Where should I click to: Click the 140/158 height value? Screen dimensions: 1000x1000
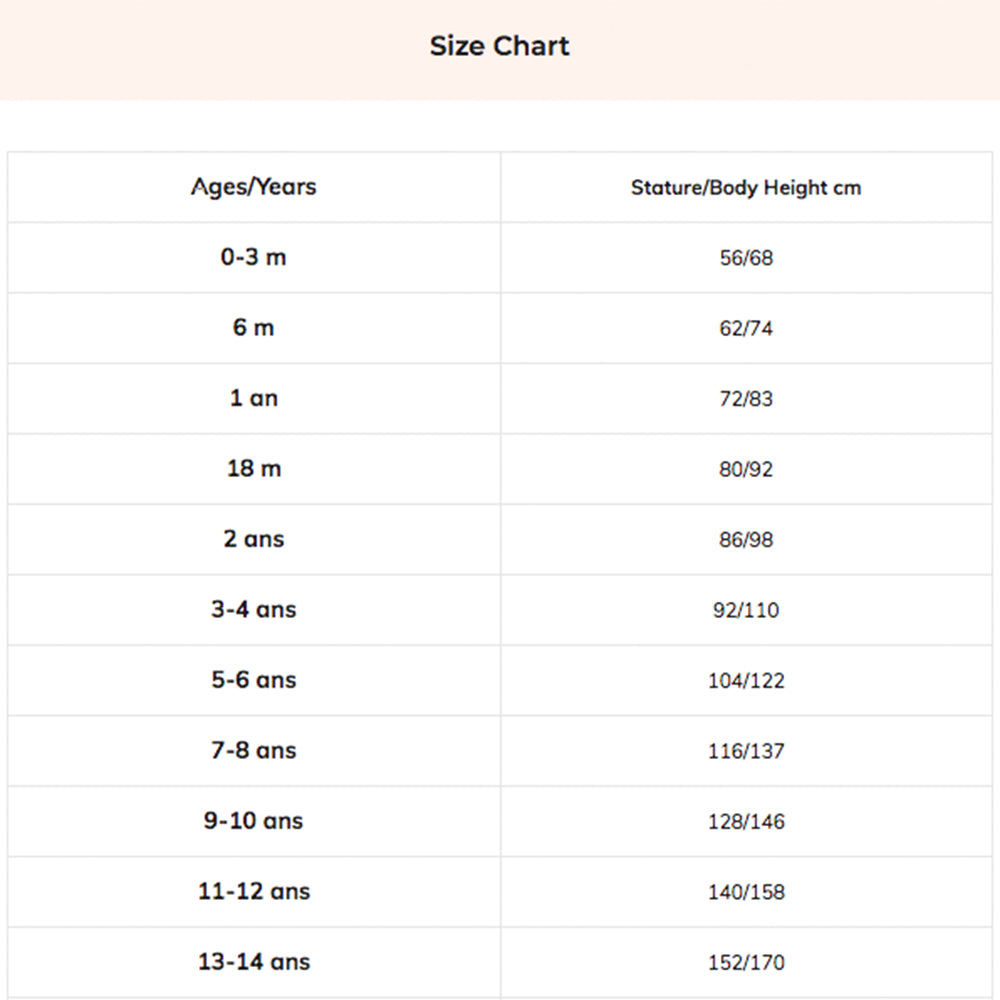coord(746,892)
